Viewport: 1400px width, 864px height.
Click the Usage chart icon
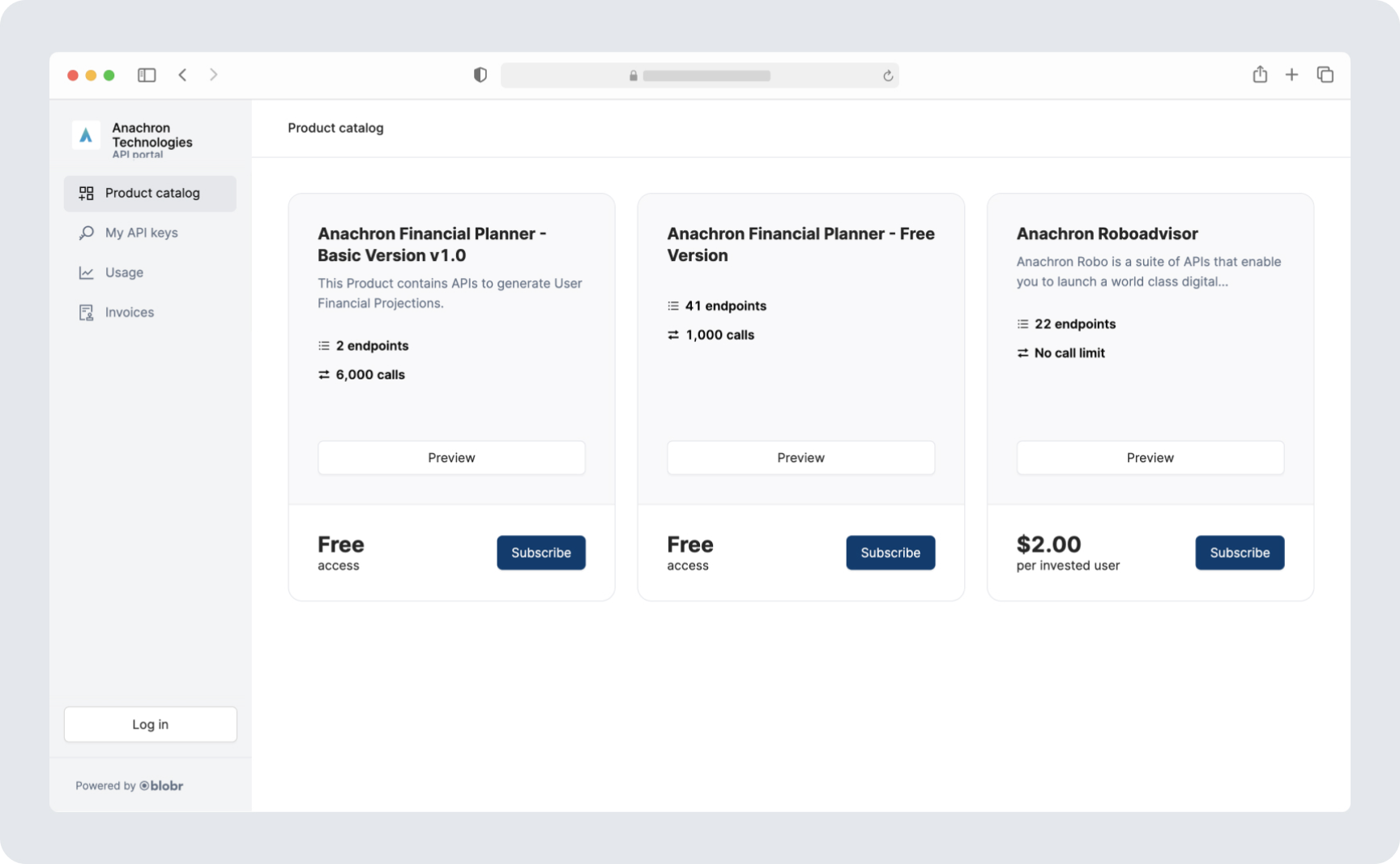coord(86,272)
